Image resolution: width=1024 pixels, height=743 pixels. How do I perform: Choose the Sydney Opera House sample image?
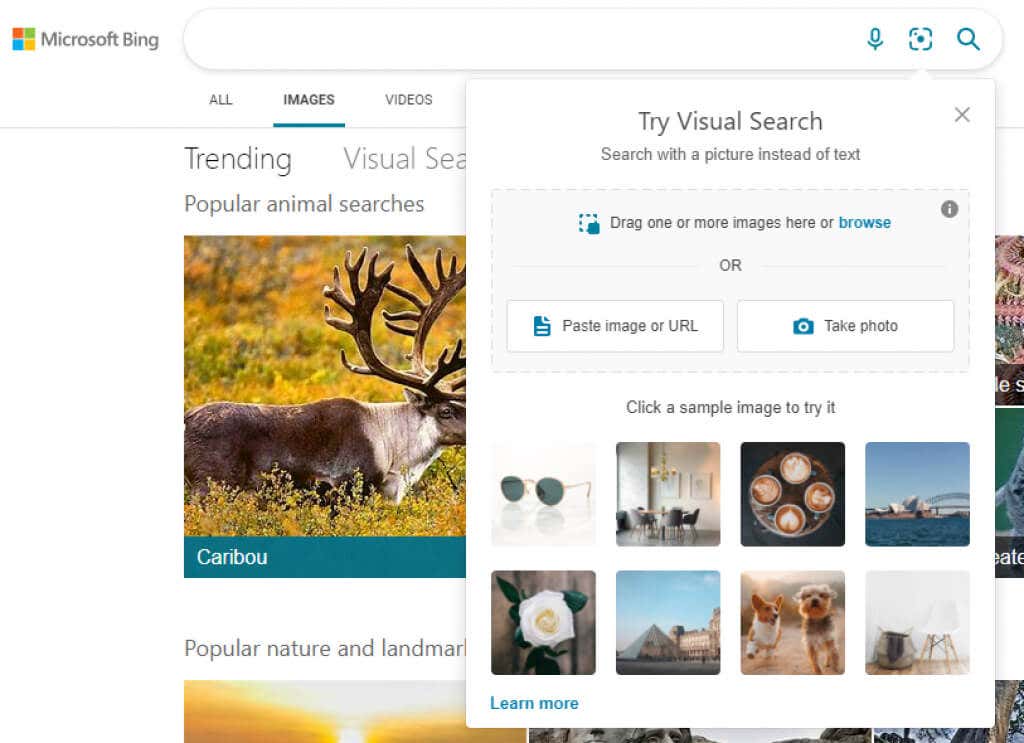click(x=917, y=494)
